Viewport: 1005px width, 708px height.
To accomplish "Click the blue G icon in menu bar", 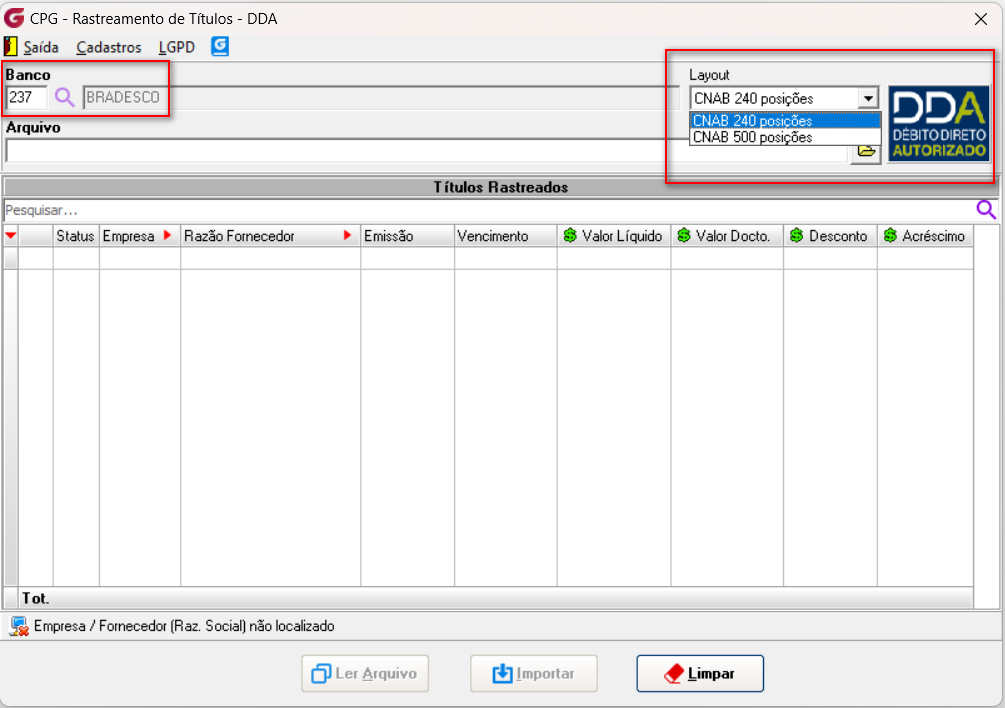I will click(x=220, y=46).
